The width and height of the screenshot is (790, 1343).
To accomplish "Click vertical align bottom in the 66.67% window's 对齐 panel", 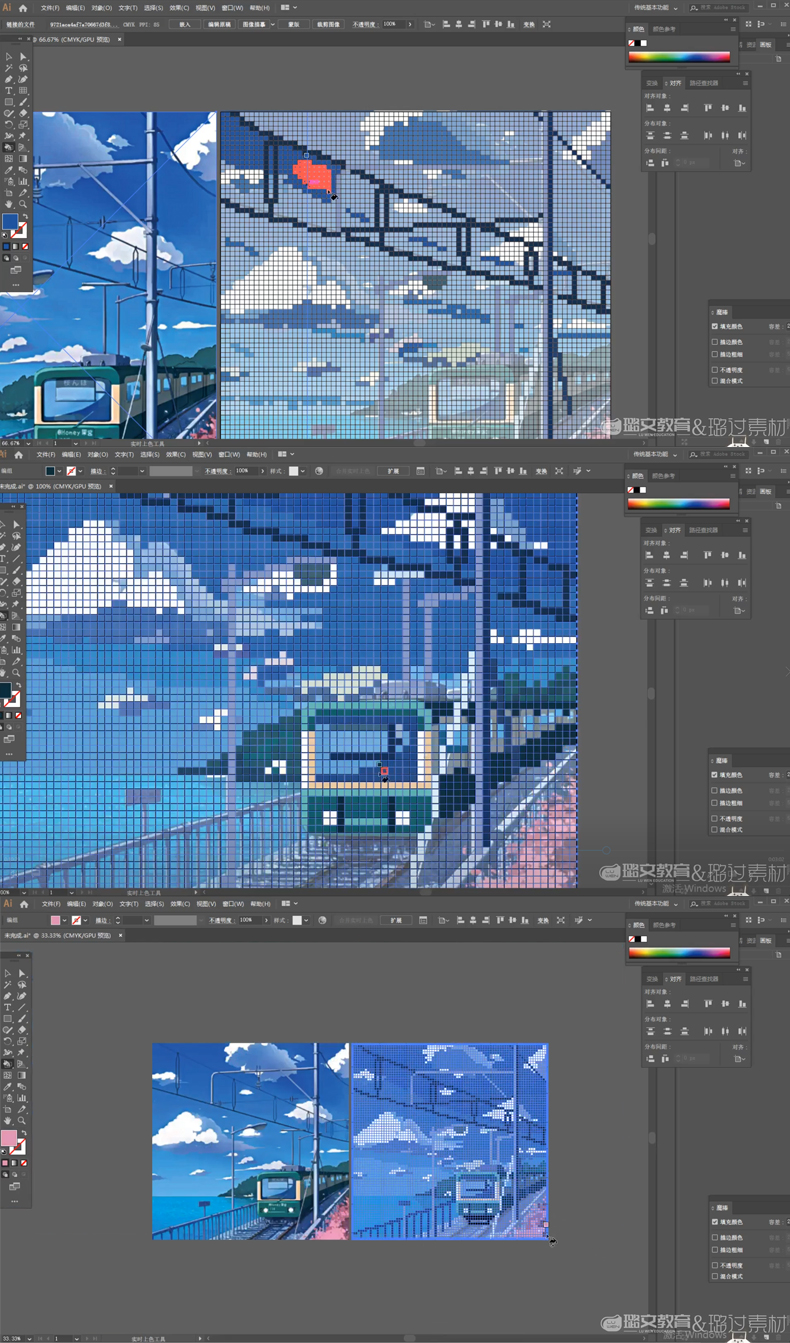I will pos(742,107).
